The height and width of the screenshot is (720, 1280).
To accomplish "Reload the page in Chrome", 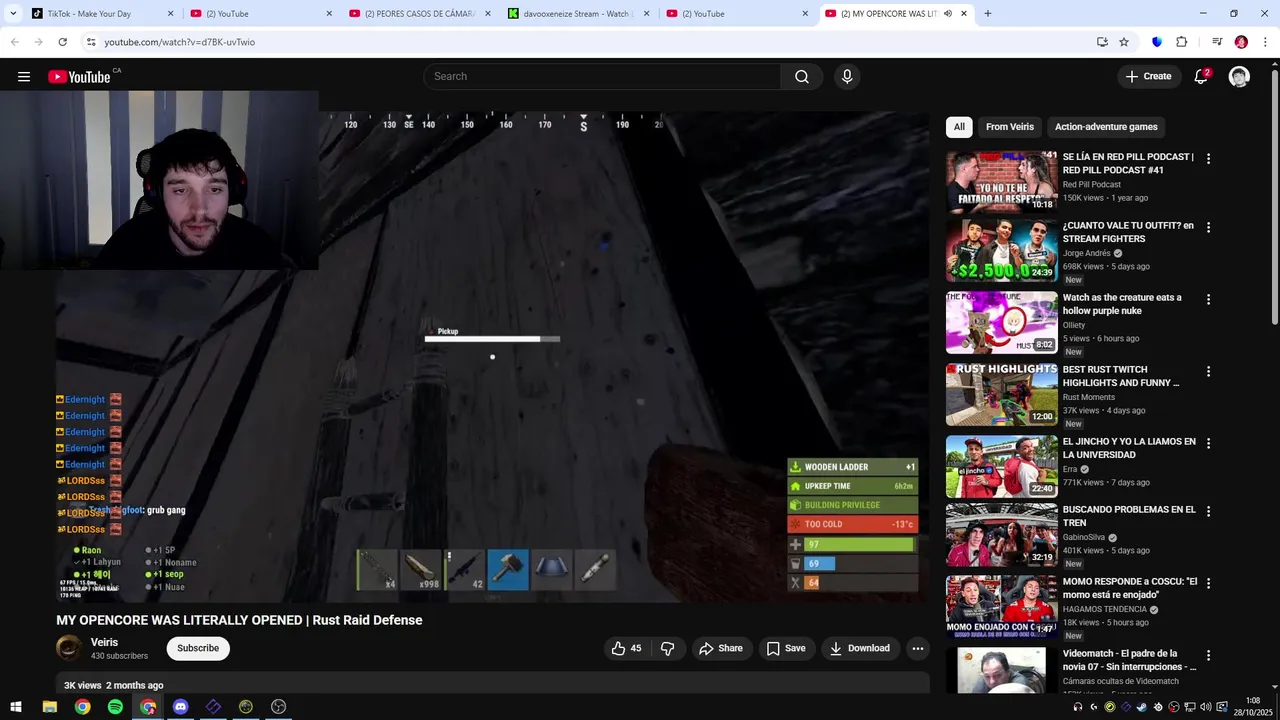I will click(62, 42).
